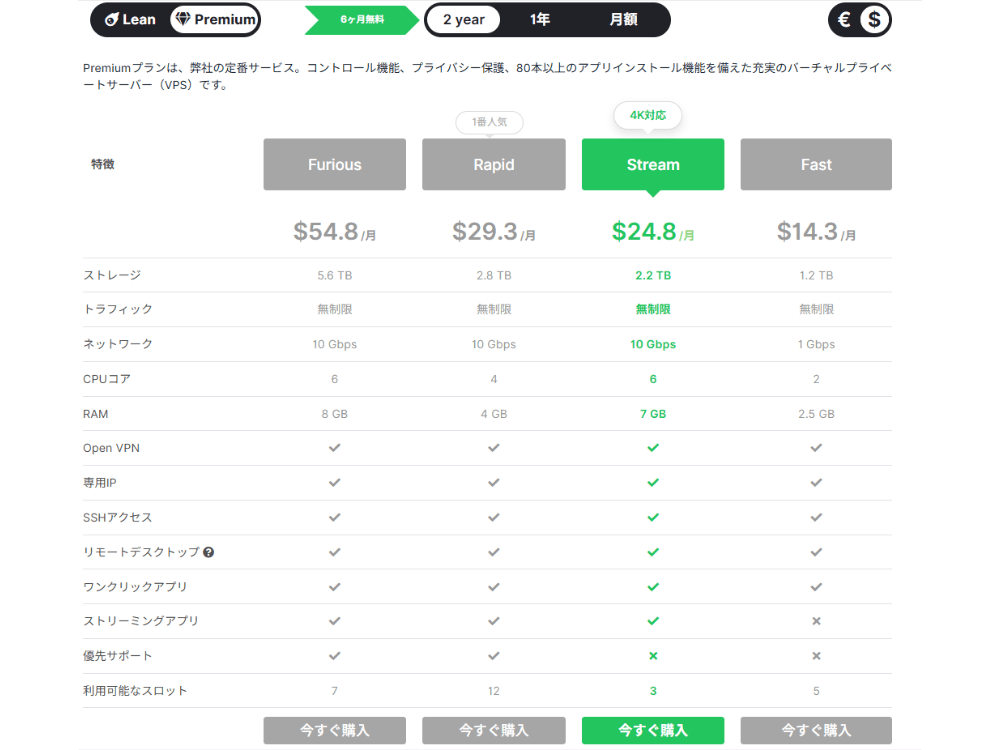Screen dimensions: 1000x750
Task: Select the Rapid plan header
Action: click(494, 165)
